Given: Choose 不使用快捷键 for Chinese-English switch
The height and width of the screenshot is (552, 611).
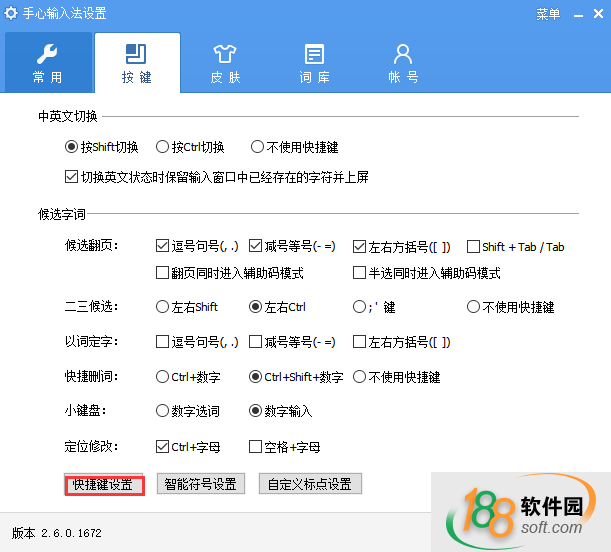Looking at the screenshot, I should point(257,147).
